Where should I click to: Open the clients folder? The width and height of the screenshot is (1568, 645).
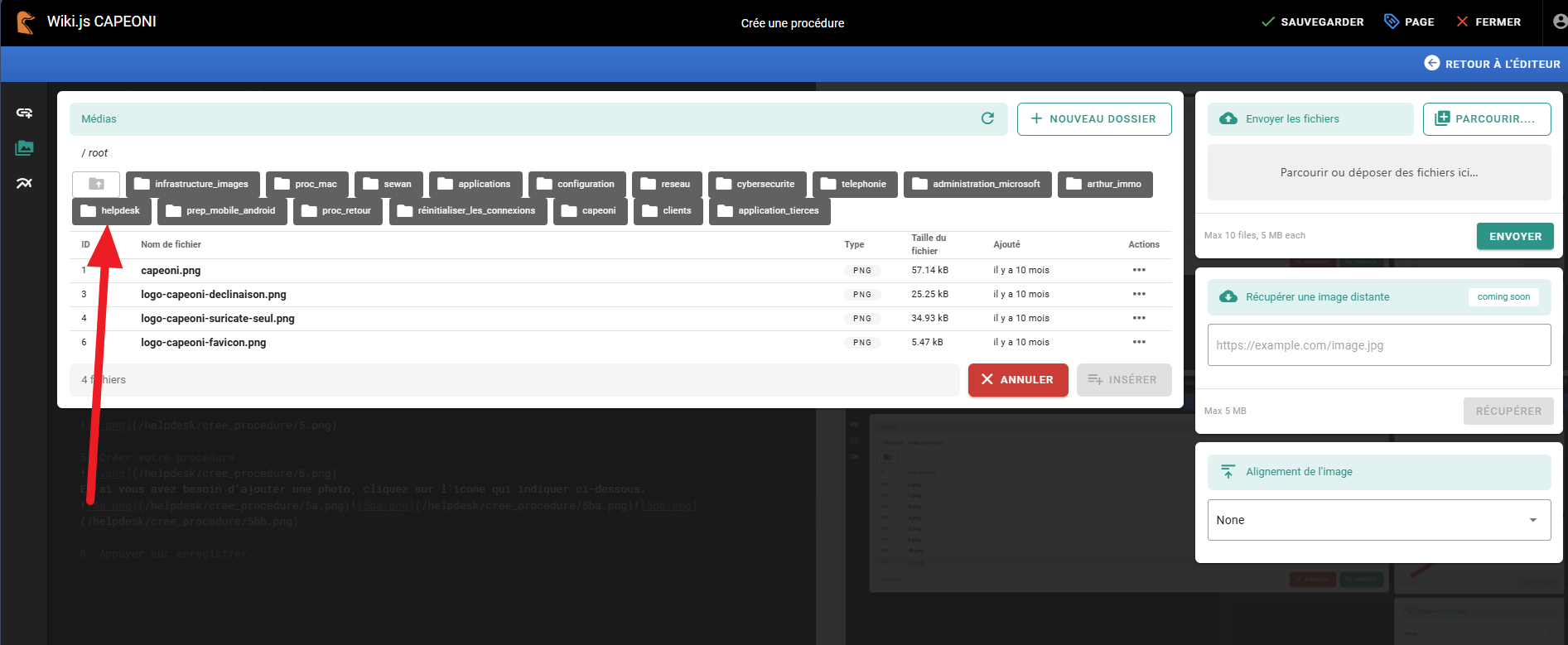(x=668, y=210)
